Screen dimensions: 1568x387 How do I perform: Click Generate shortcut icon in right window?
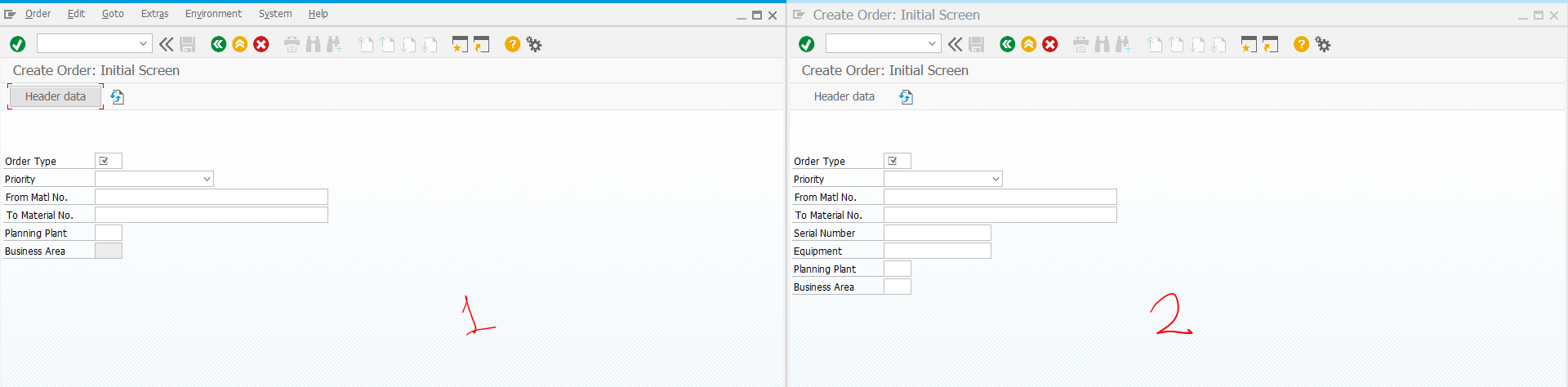pos(1270,44)
